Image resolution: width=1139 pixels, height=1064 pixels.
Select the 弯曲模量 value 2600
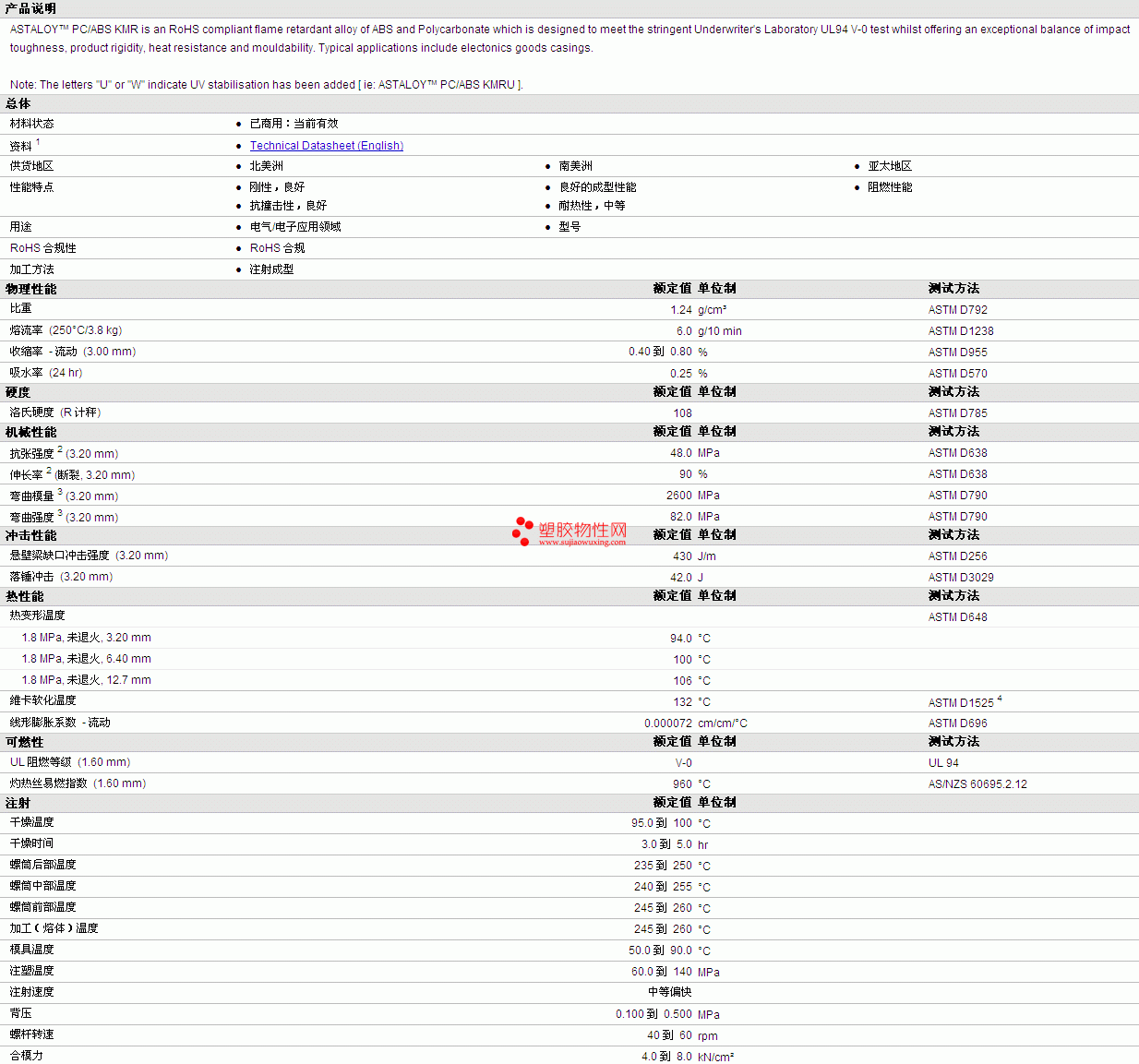pos(679,496)
